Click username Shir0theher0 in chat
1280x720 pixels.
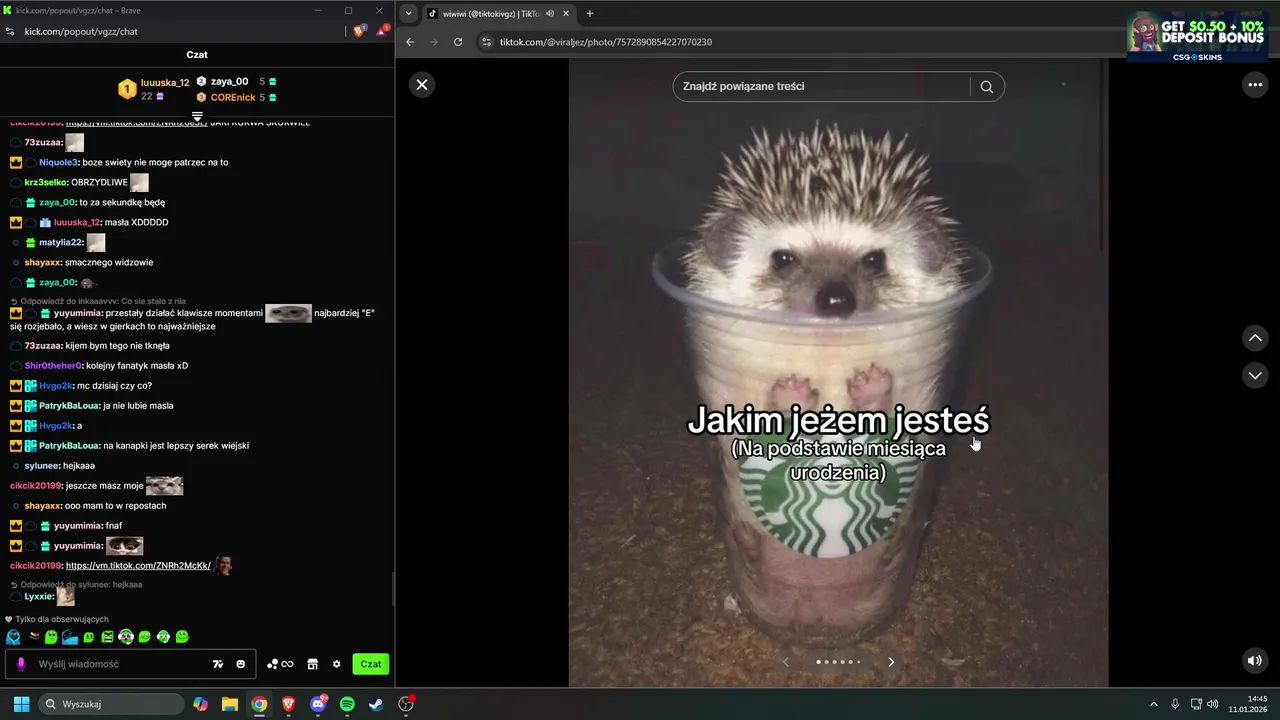coord(53,366)
